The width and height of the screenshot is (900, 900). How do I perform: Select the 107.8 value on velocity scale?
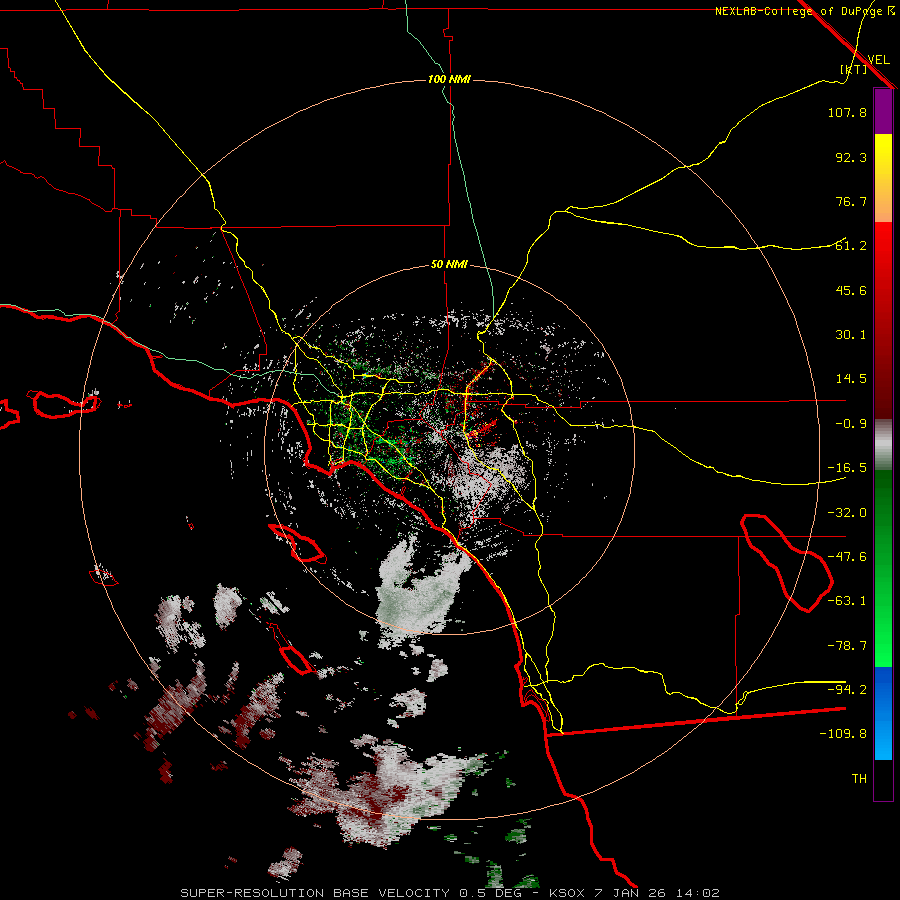pyautogui.click(x=847, y=112)
